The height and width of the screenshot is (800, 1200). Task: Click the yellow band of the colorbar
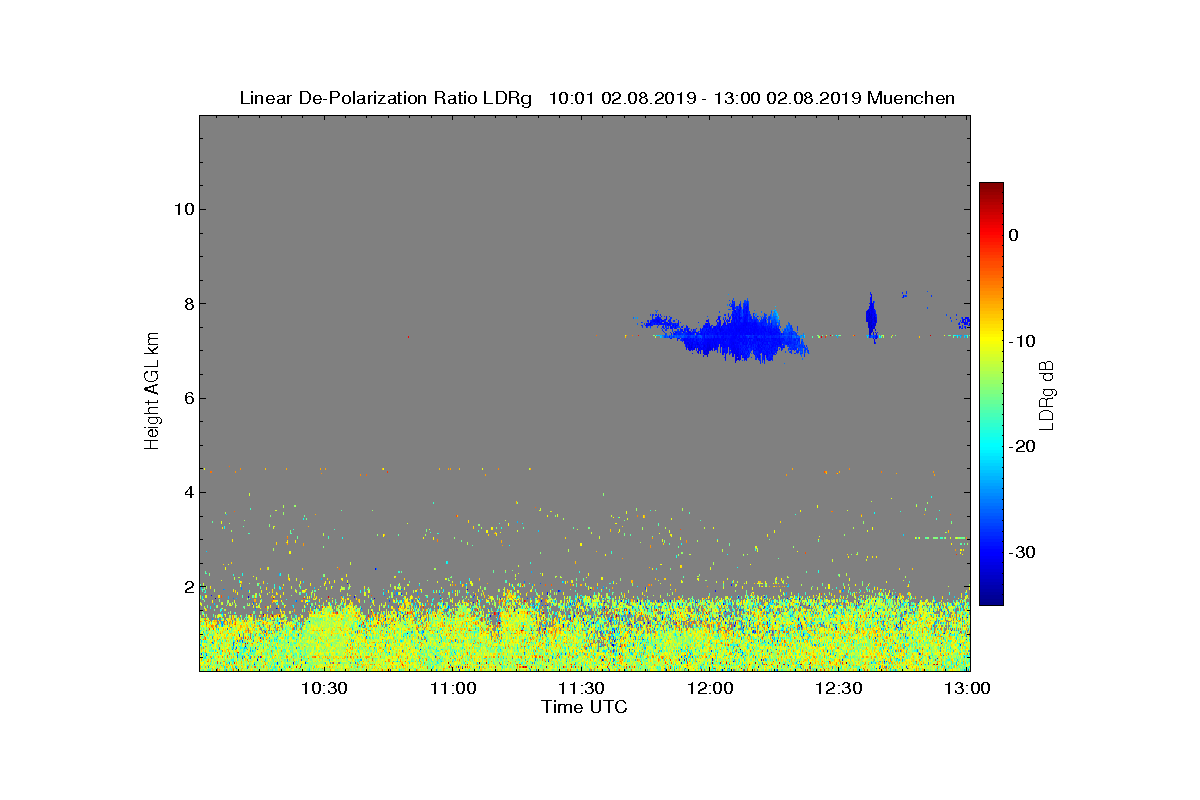coord(991,340)
